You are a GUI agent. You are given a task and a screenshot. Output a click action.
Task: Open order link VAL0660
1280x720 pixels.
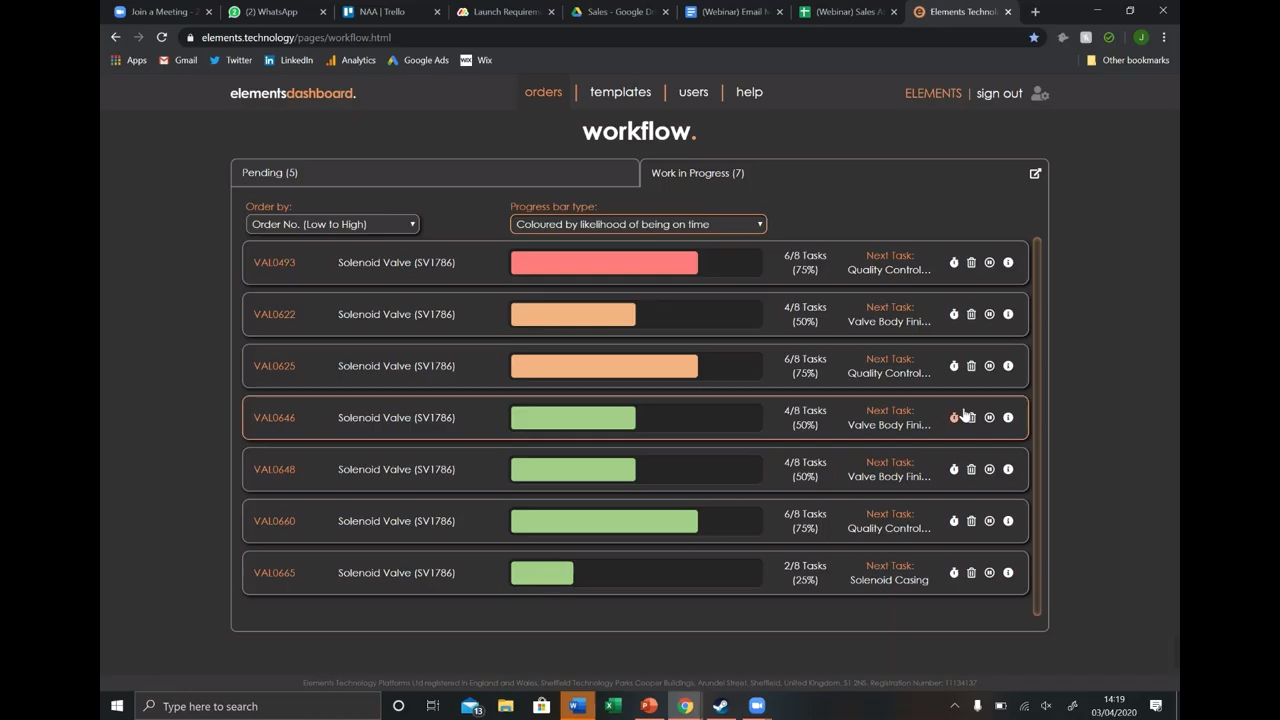[x=274, y=521]
